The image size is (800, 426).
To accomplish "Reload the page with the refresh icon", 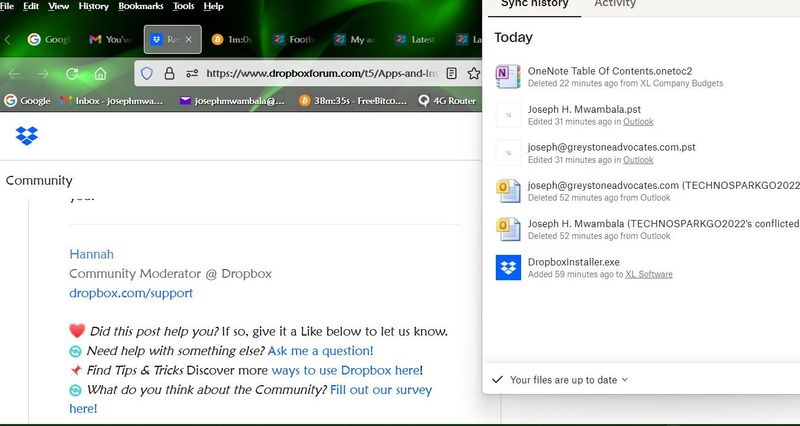I will coord(72,73).
